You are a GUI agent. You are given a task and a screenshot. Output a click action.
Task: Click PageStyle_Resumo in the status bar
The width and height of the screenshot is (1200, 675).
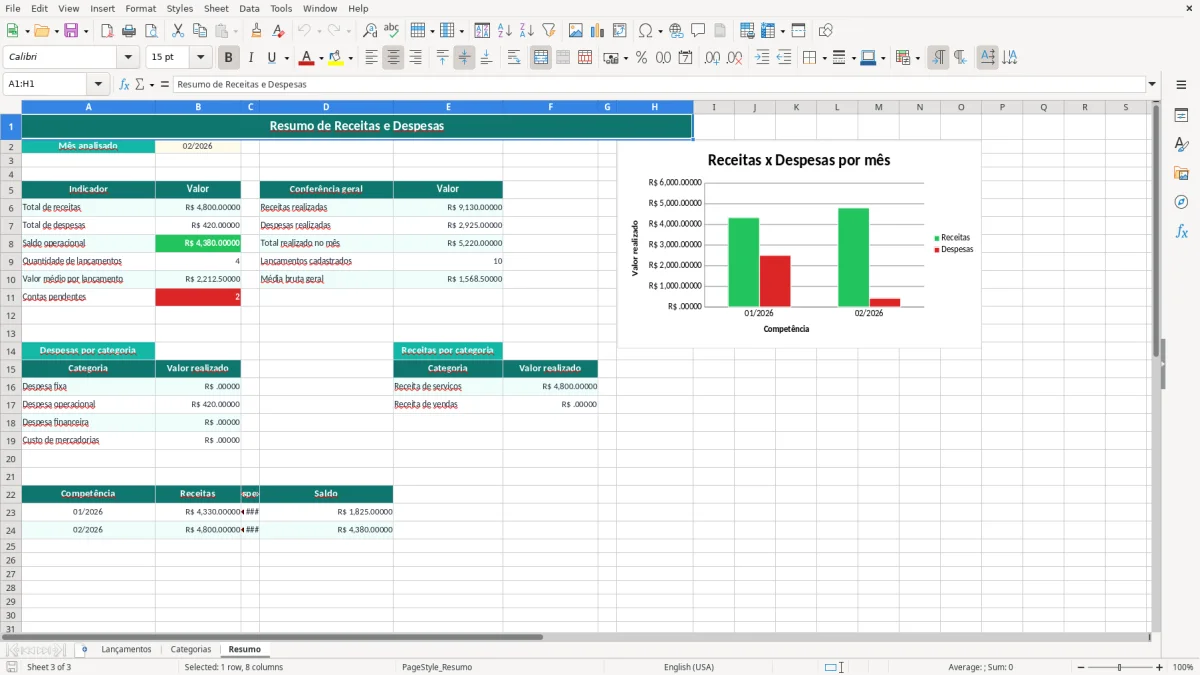pos(436,667)
